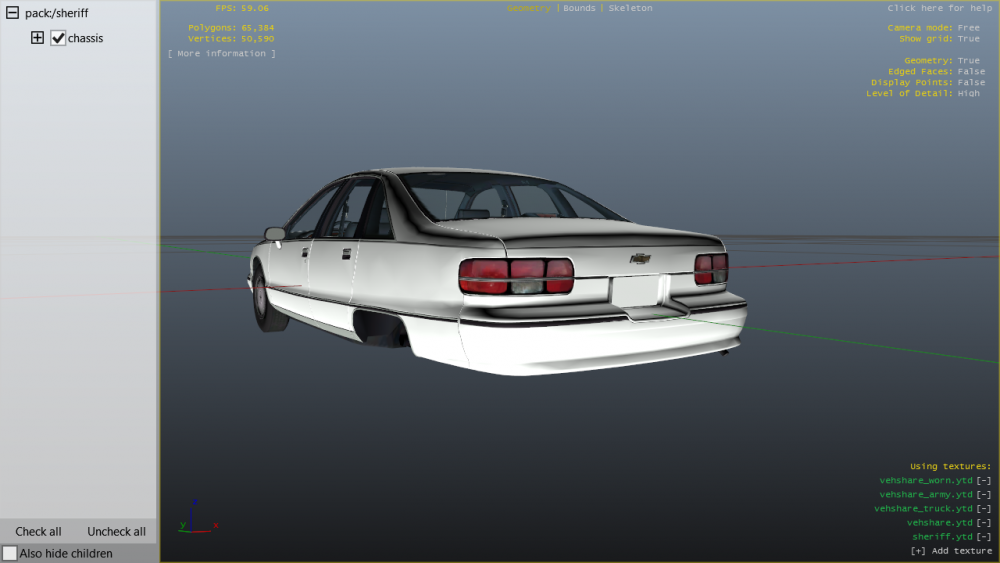Click the Vertices count text
Viewport: 1000px width, 563px height.
pyautogui.click(x=231, y=39)
